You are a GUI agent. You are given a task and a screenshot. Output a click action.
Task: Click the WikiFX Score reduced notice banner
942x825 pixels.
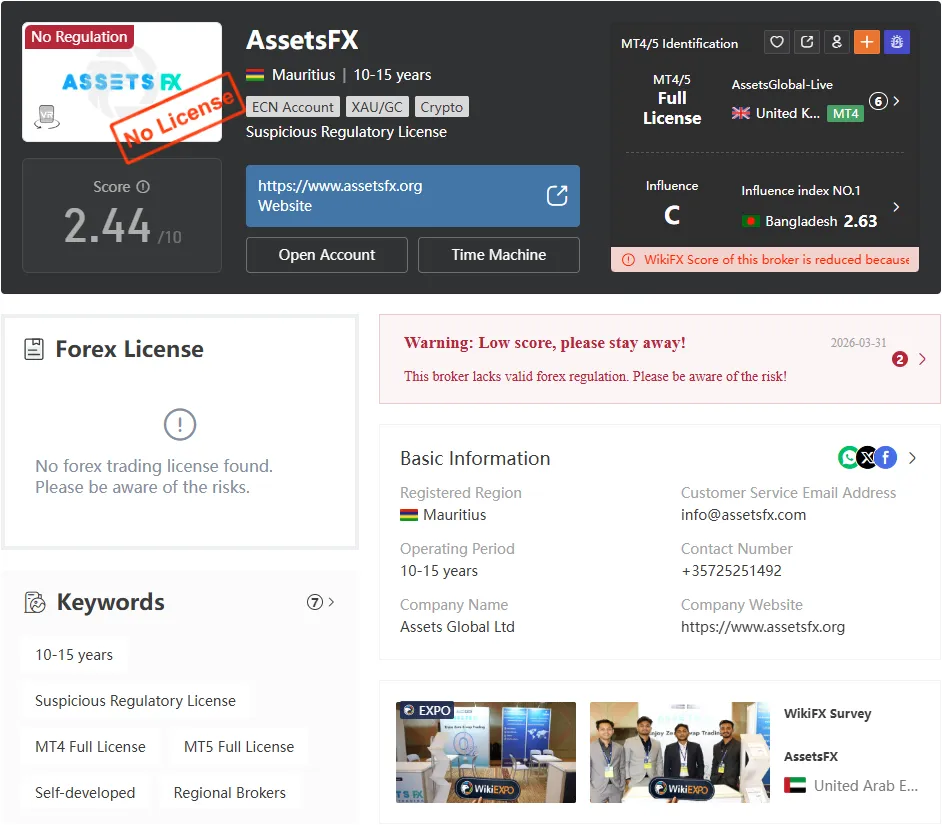tap(765, 260)
